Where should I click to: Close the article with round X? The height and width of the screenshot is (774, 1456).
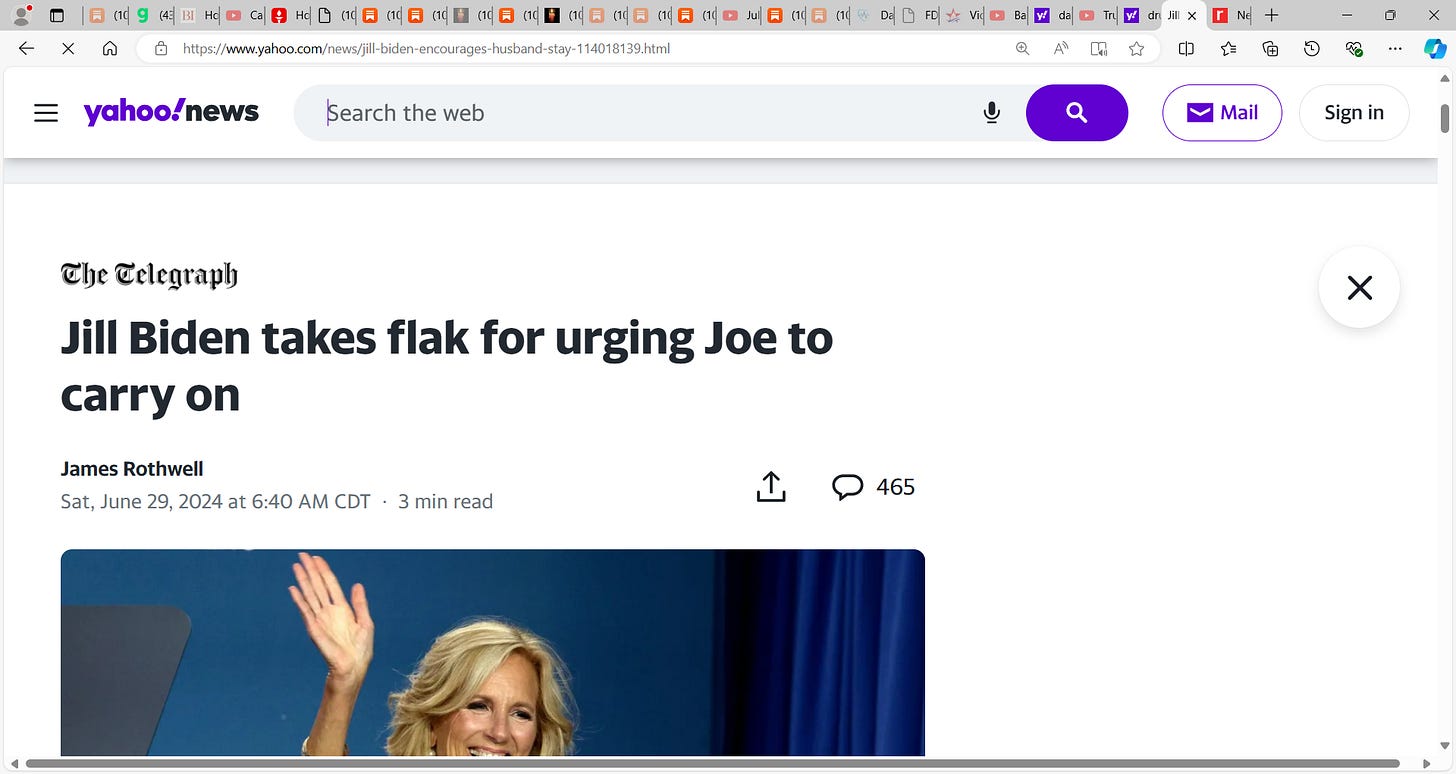click(x=1359, y=288)
